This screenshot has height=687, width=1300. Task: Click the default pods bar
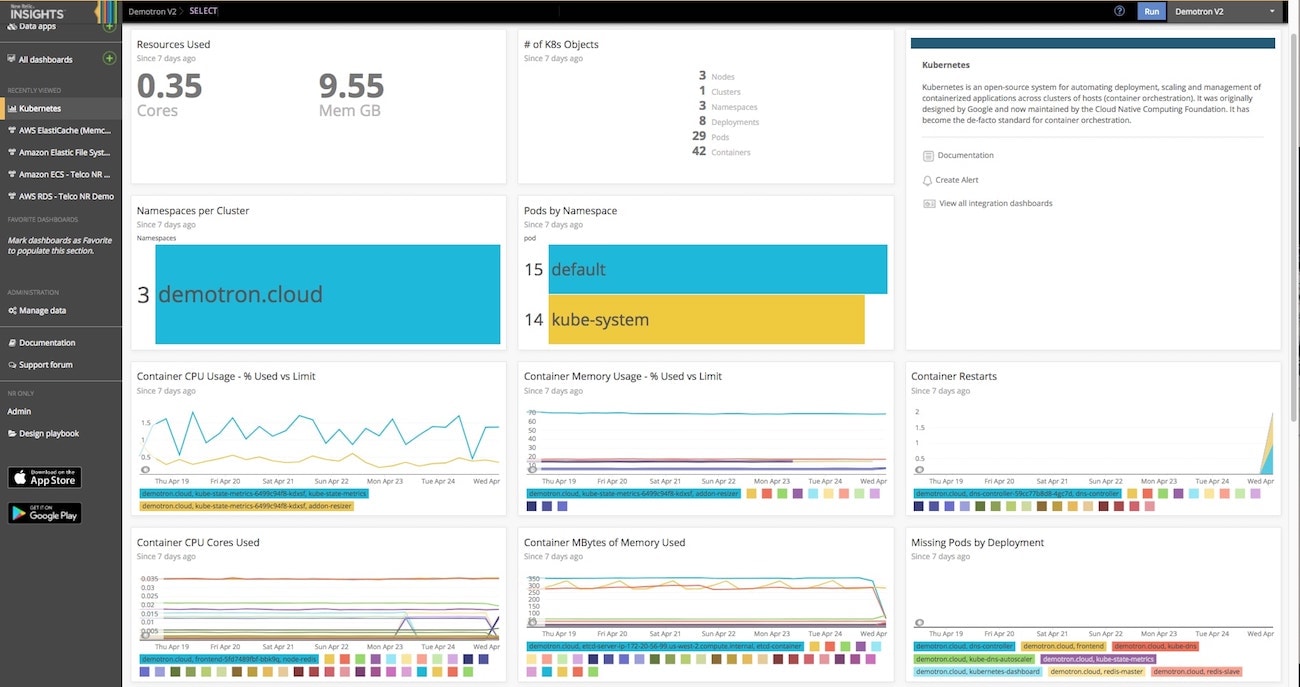[x=717, y=269]
